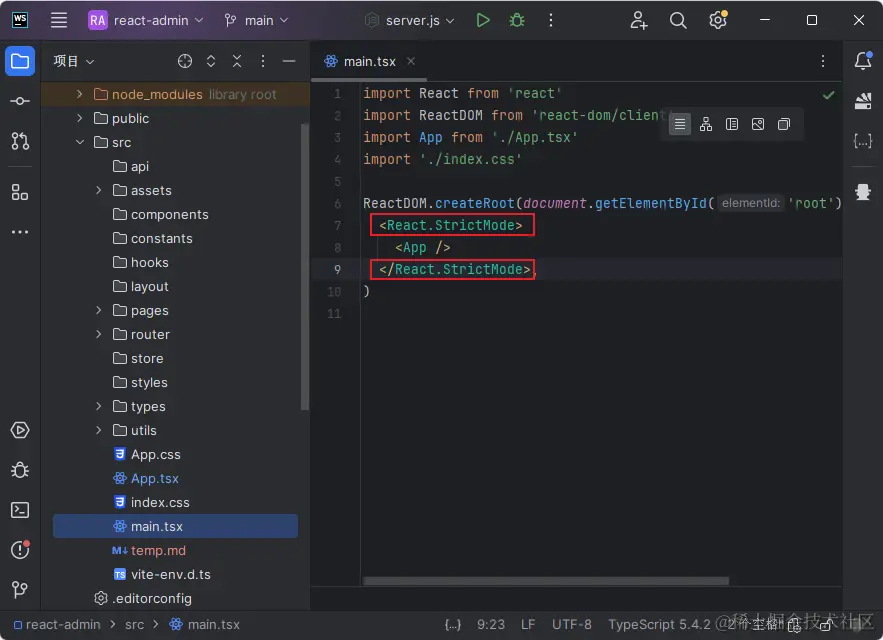Viewport: 883px width, 640px height.
Task: Click the floating toolbar image icon
Action: click(x=758, y=124)
